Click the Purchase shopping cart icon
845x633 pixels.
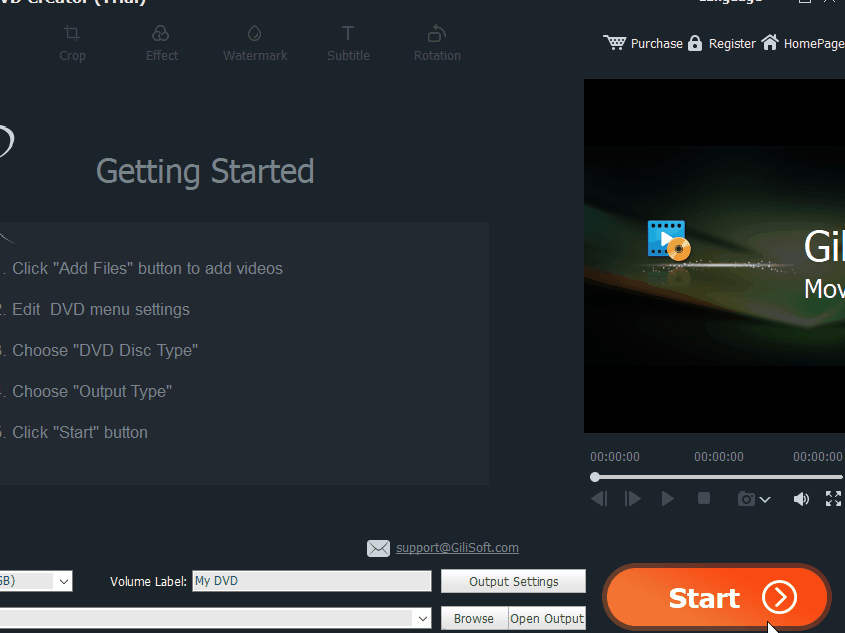(x=614, y=43)
